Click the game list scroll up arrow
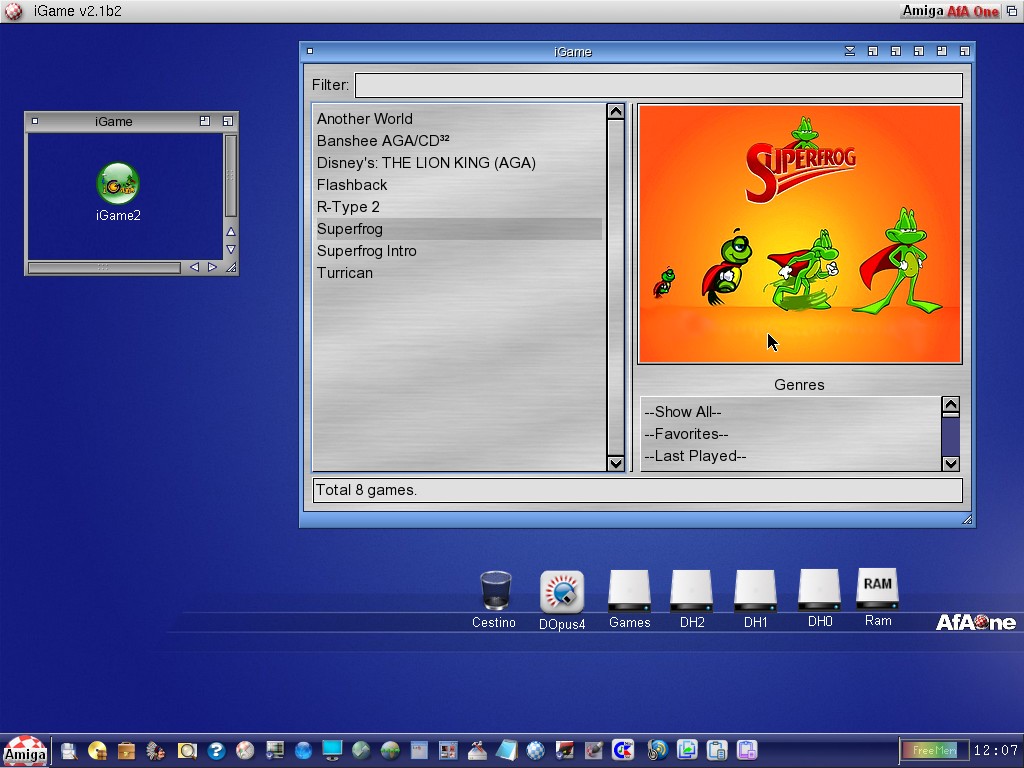 pyautogui.click(x=616, y=112)
